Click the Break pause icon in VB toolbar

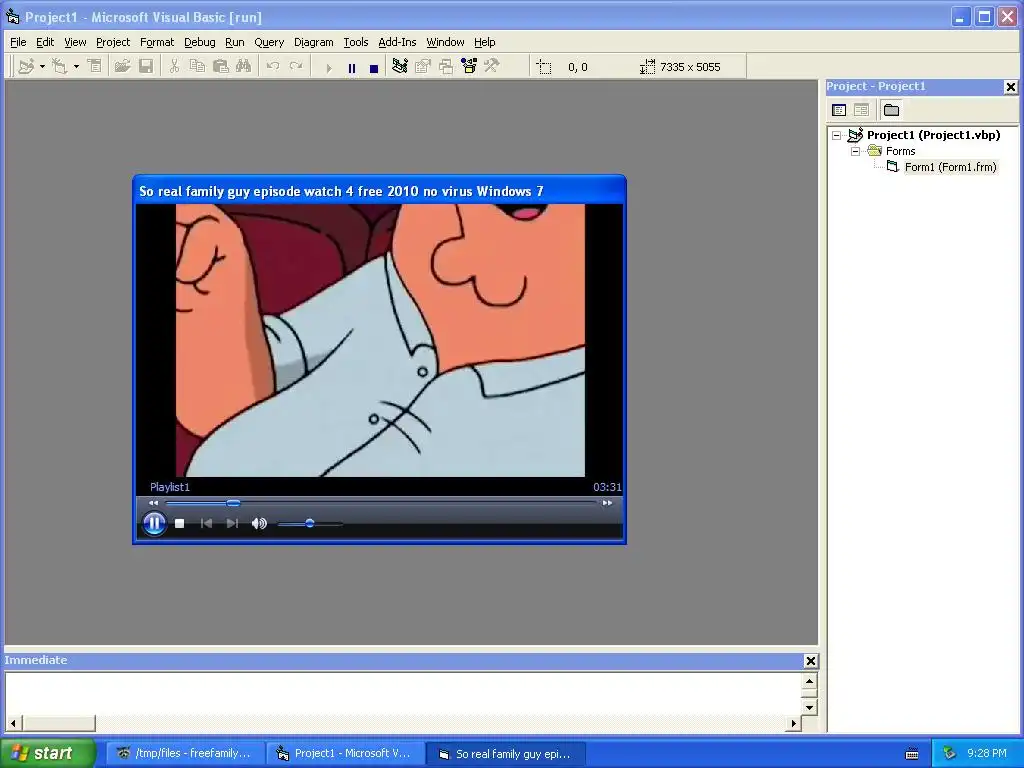(x=352, y=68)
